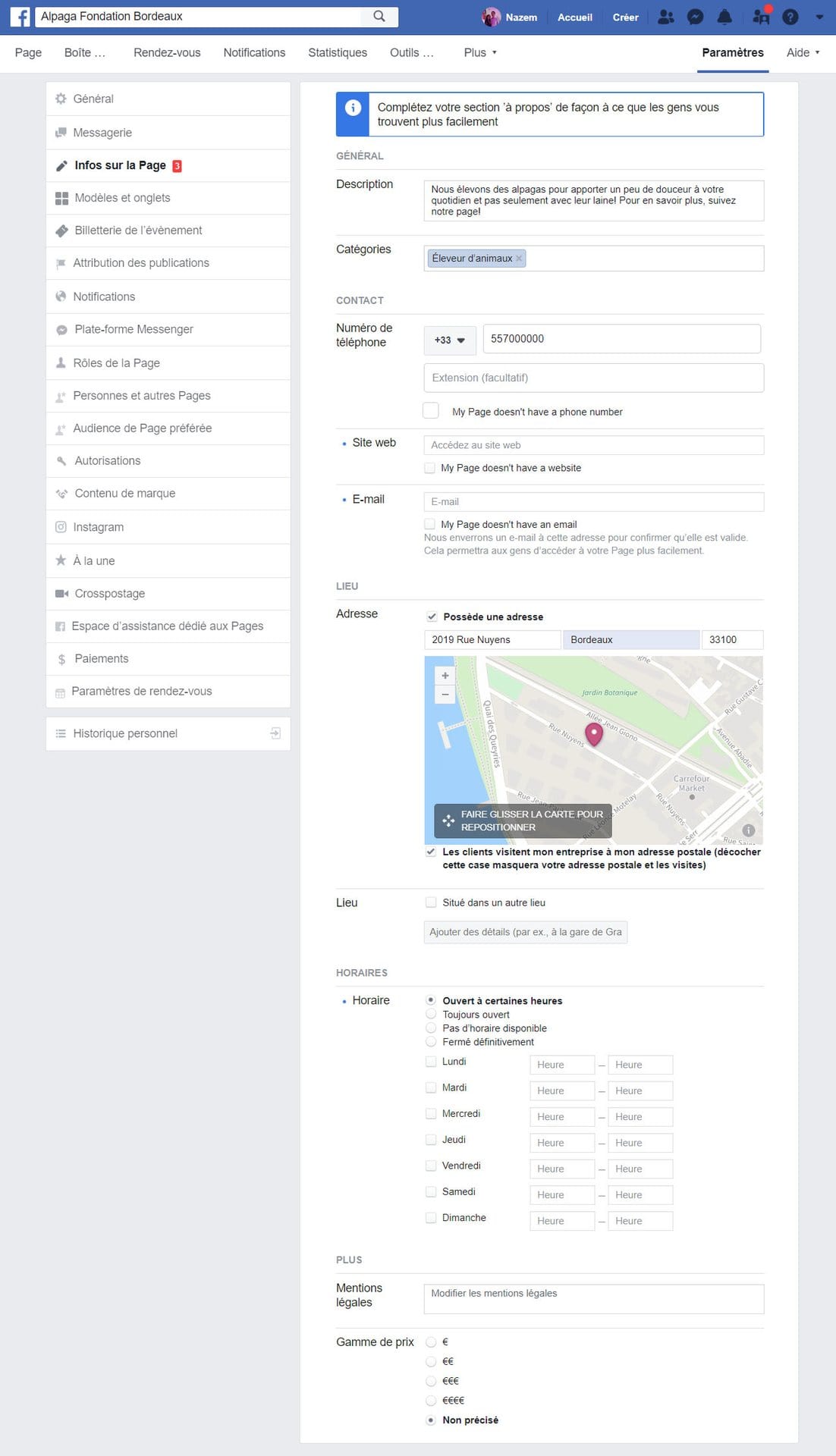Image resolution: width=836 pixels, height=1456 pixels.
Task: Check 'My Page doesn't have a website'
Action: (x=430, y=468)
